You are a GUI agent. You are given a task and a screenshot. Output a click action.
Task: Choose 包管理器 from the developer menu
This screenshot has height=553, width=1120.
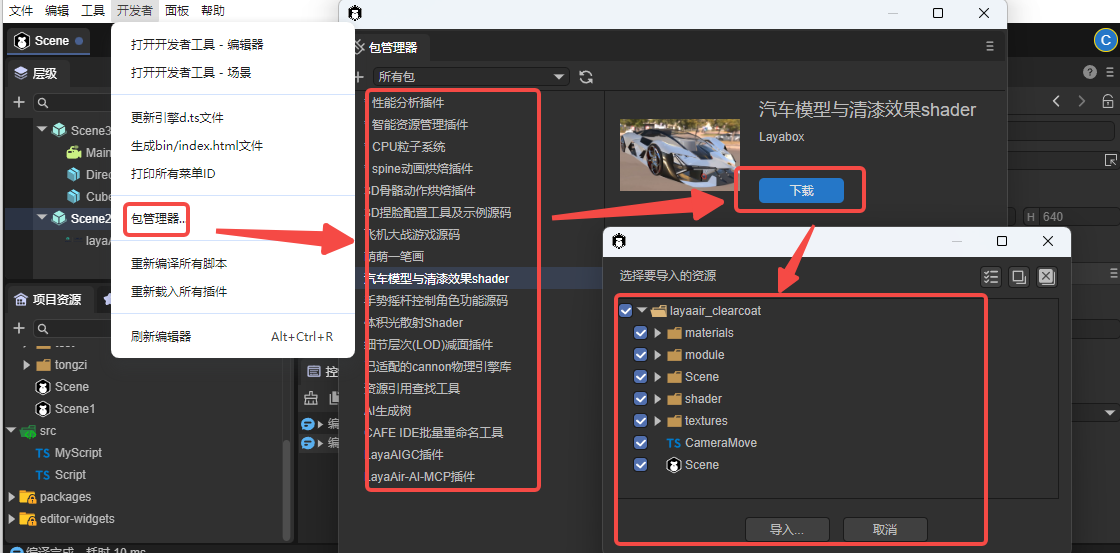pyautogui.click(x=158, y=219)
